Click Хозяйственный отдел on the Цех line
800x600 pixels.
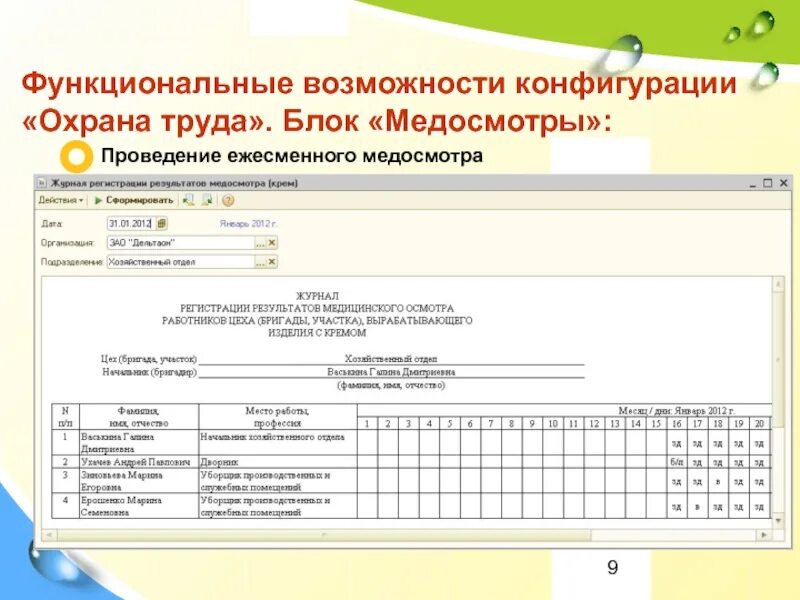[391, 359]
